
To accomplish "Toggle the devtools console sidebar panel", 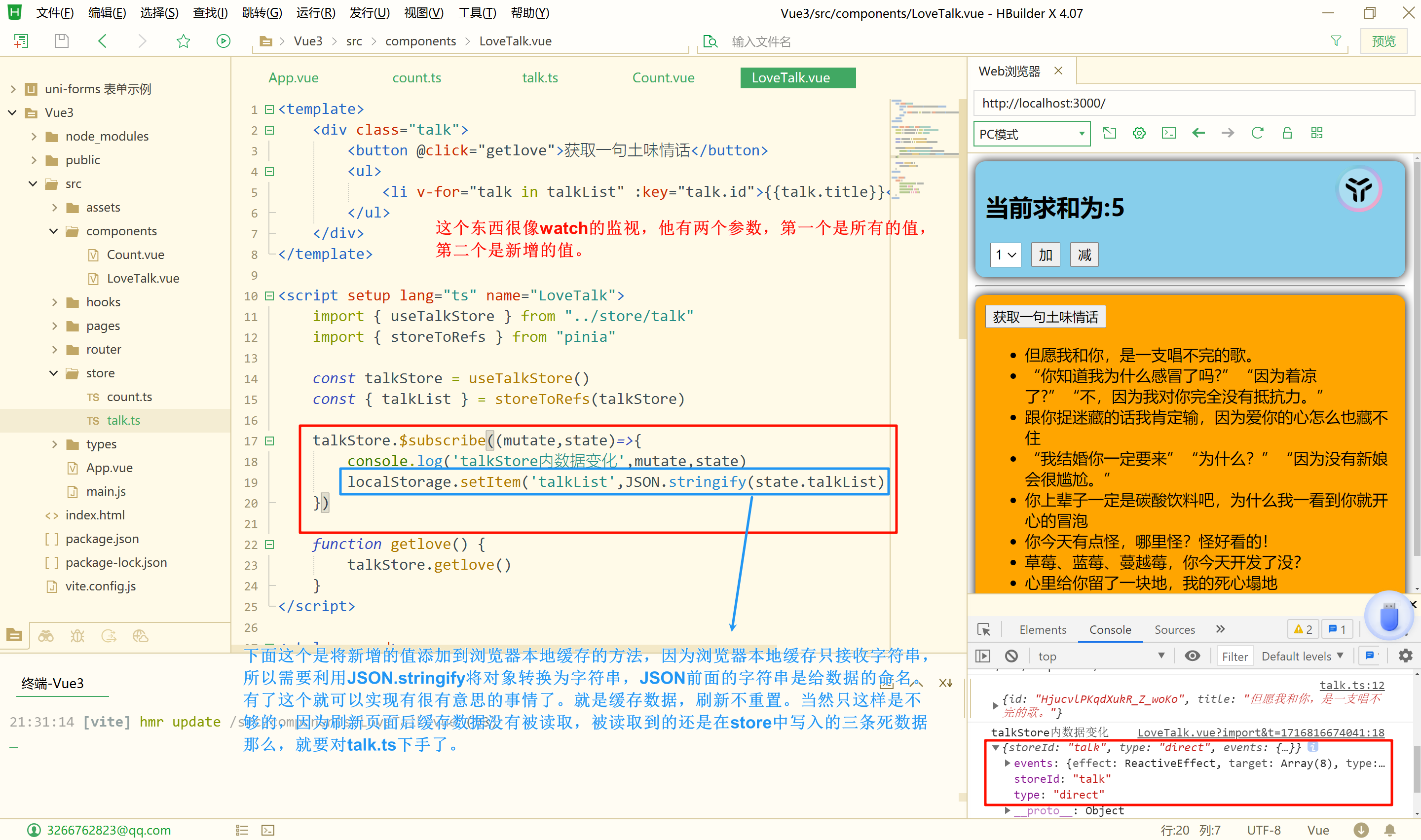I will (x=983, y=656).
